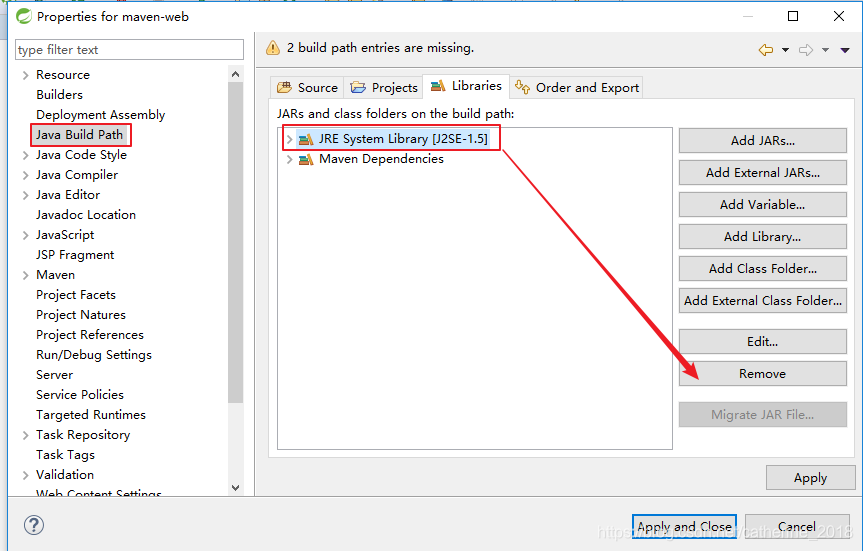
Task: Click the Edit... button
Action: click(x=762, y=342)
